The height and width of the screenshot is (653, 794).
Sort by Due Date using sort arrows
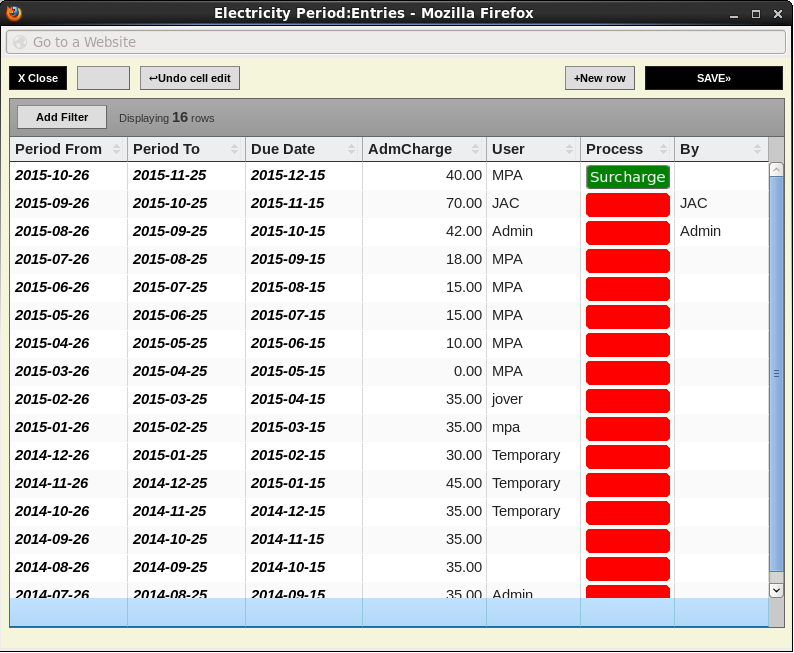click(352, 149)
